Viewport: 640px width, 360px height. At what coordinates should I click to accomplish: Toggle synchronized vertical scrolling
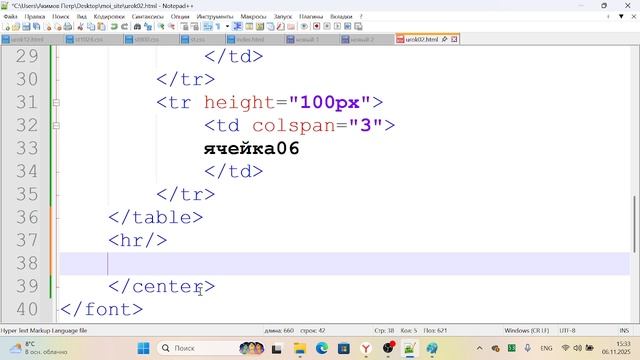coord(184,27)
